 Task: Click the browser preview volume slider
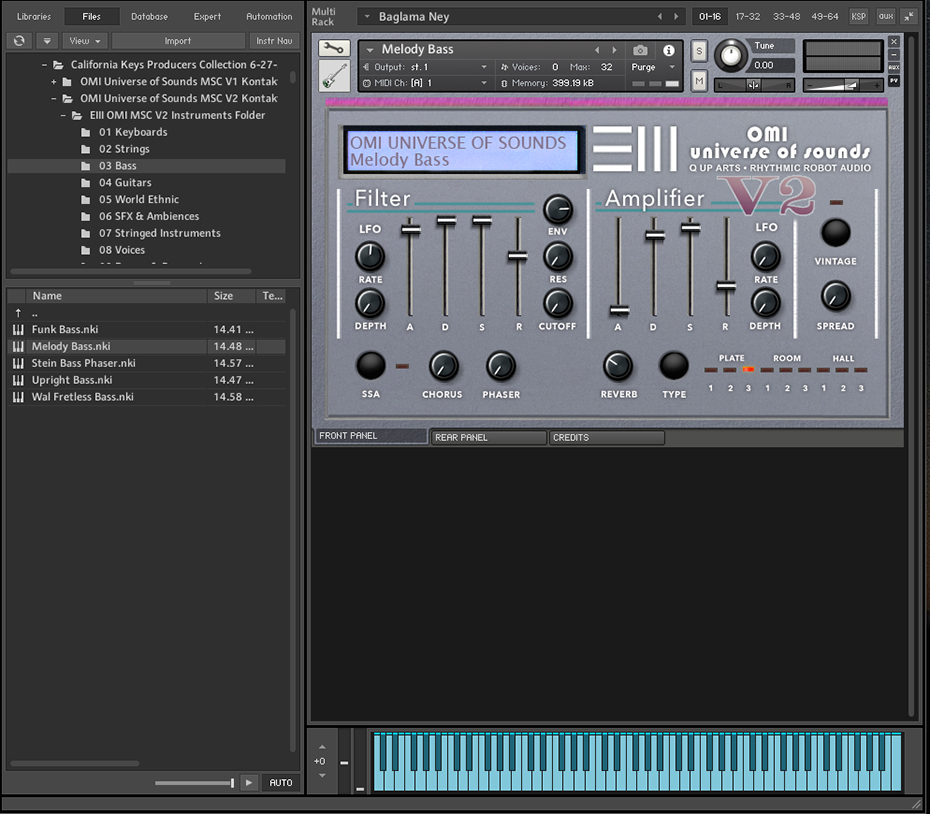coord(195,783)
